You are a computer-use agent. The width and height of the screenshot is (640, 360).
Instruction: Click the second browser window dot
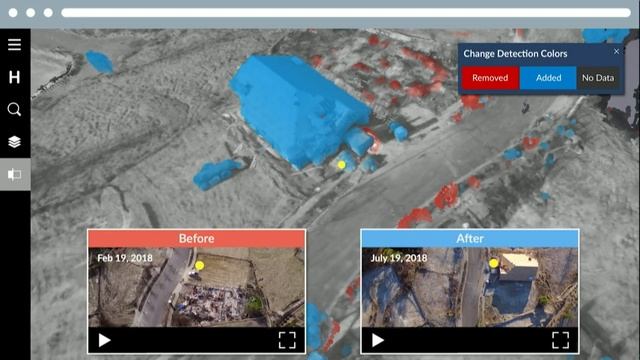coord(31,13)
